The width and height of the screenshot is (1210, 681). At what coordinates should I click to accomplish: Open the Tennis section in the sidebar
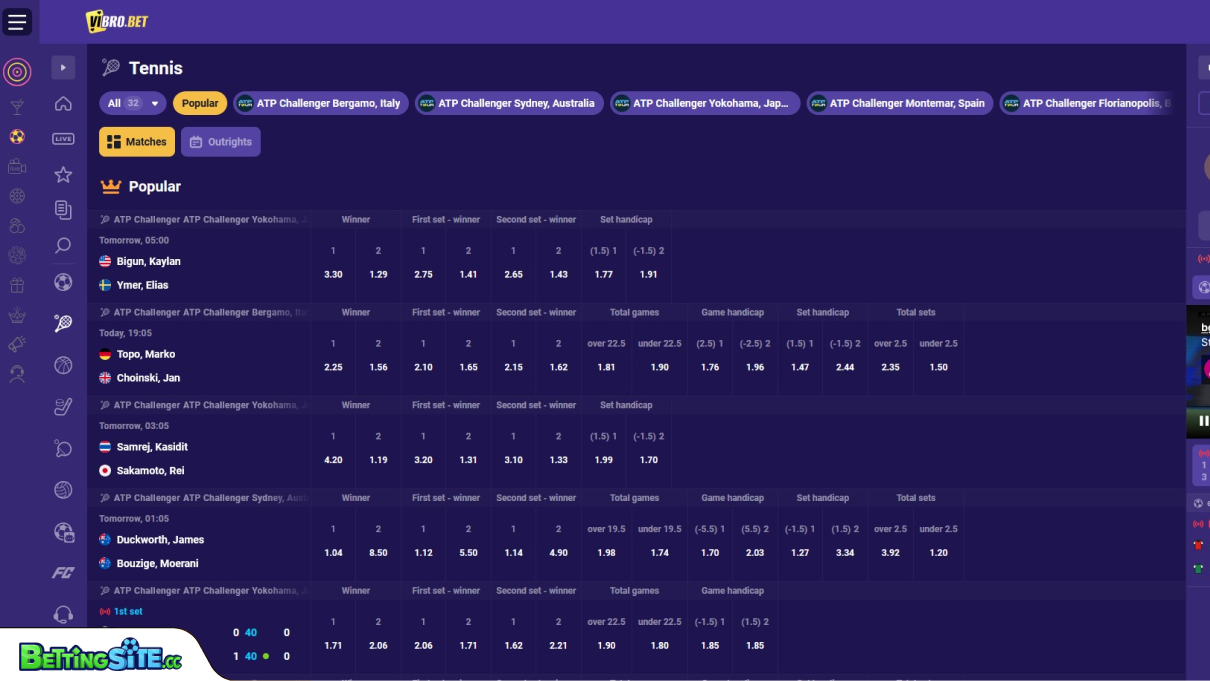pos(63,322)
